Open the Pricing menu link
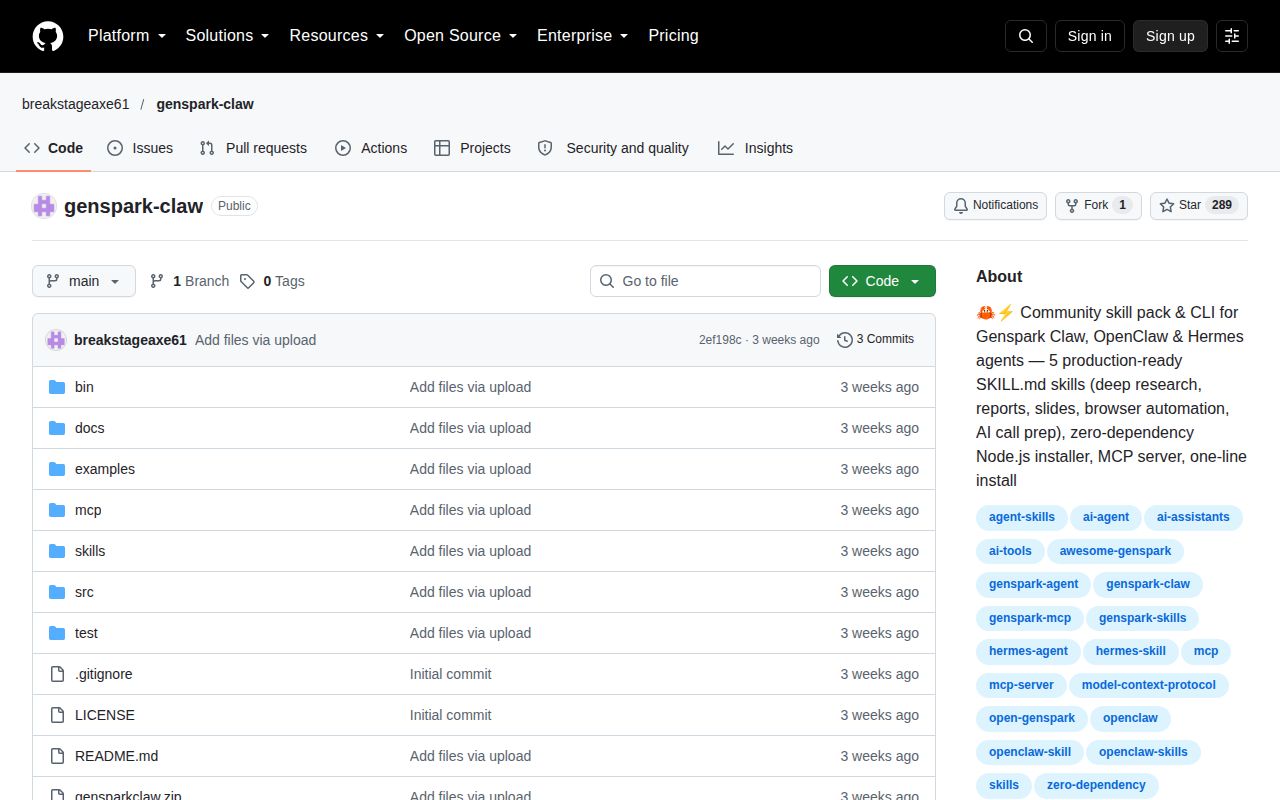The width and height of the screenshot is (1280, 800). [673, 36]
